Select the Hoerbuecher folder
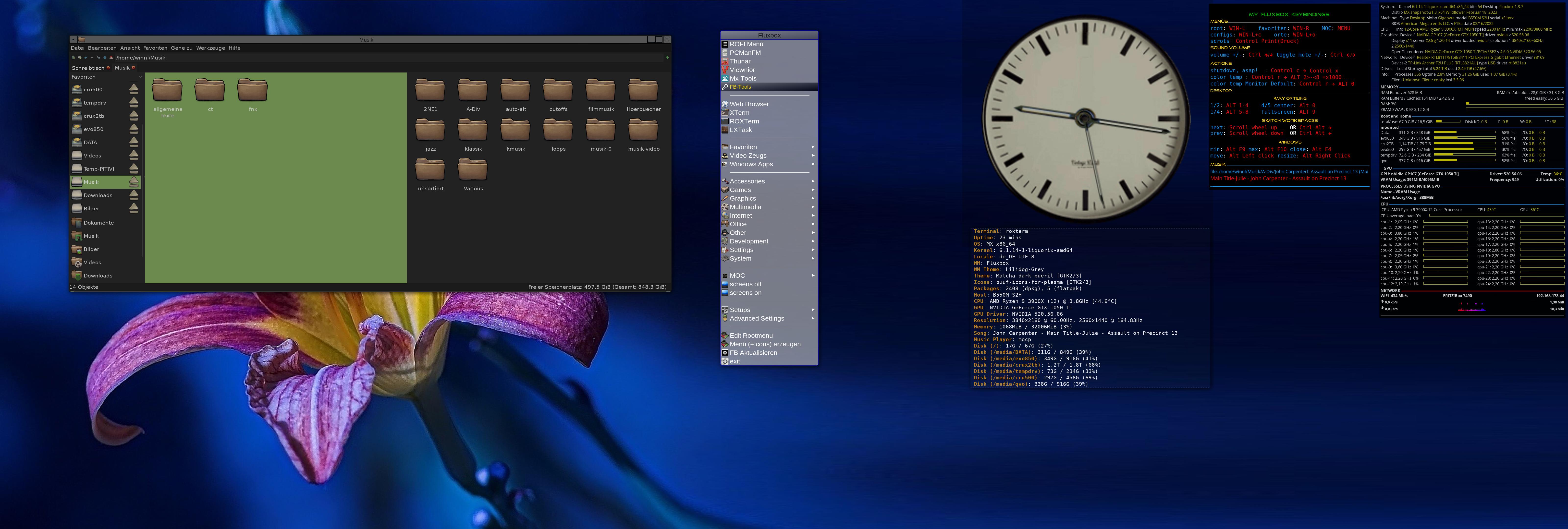This screenshot has height=529, width=1568. pyautogui.click(x=643, y=96)
